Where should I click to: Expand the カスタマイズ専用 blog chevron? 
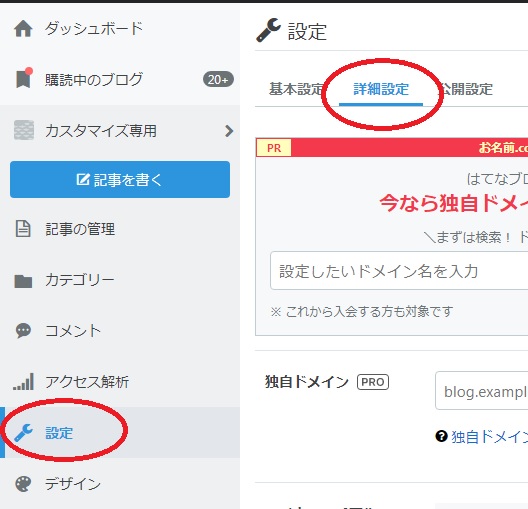coord(229,131)
